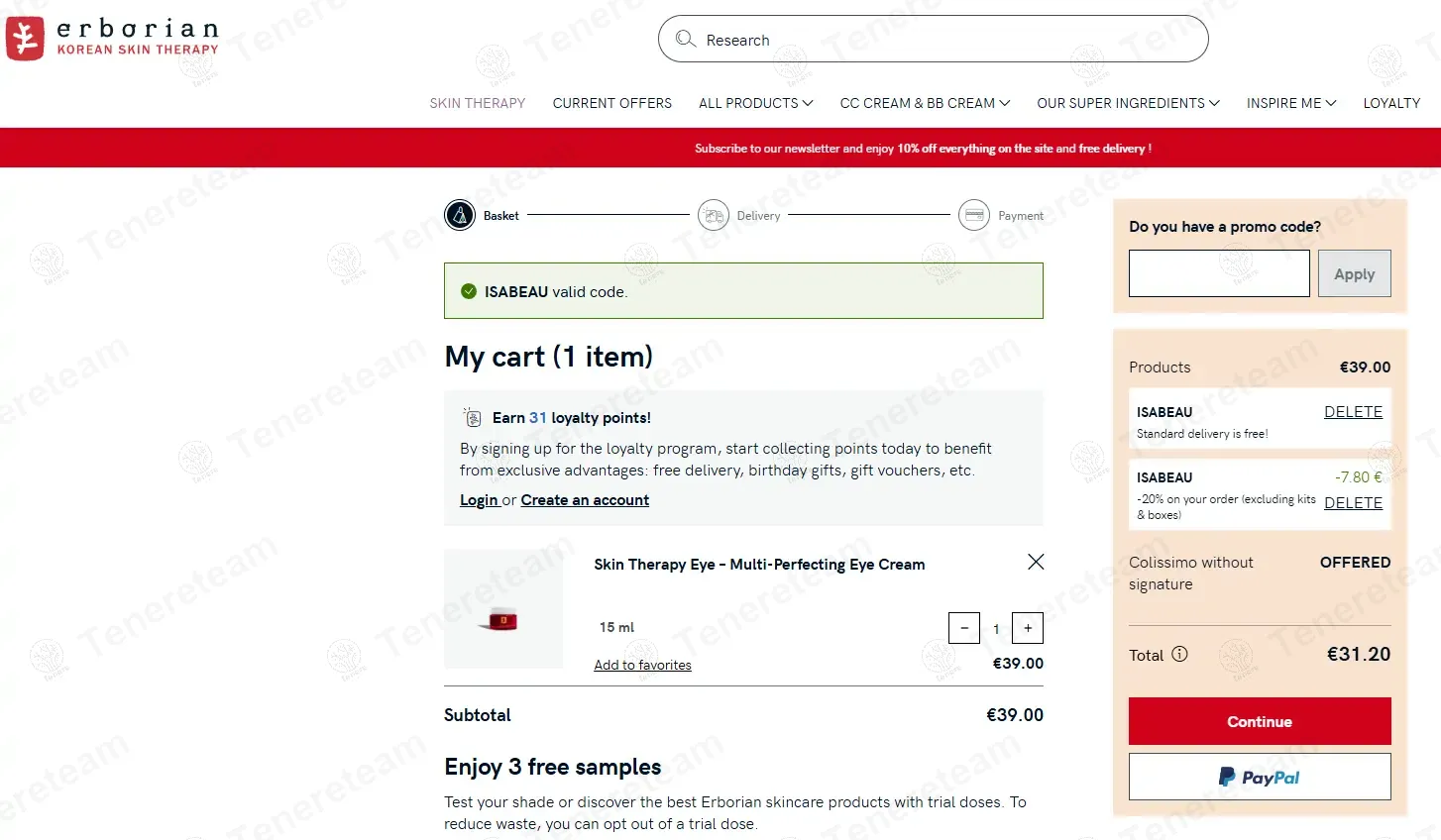Viewport: 1441px width, 840px height.
Task: Click the quantity value 1
Action: [996, 629]
